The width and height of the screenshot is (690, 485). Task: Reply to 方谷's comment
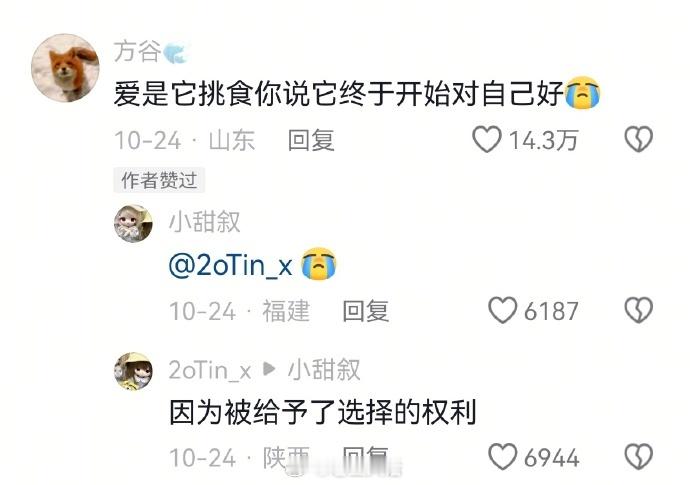(x=311, y=140)
